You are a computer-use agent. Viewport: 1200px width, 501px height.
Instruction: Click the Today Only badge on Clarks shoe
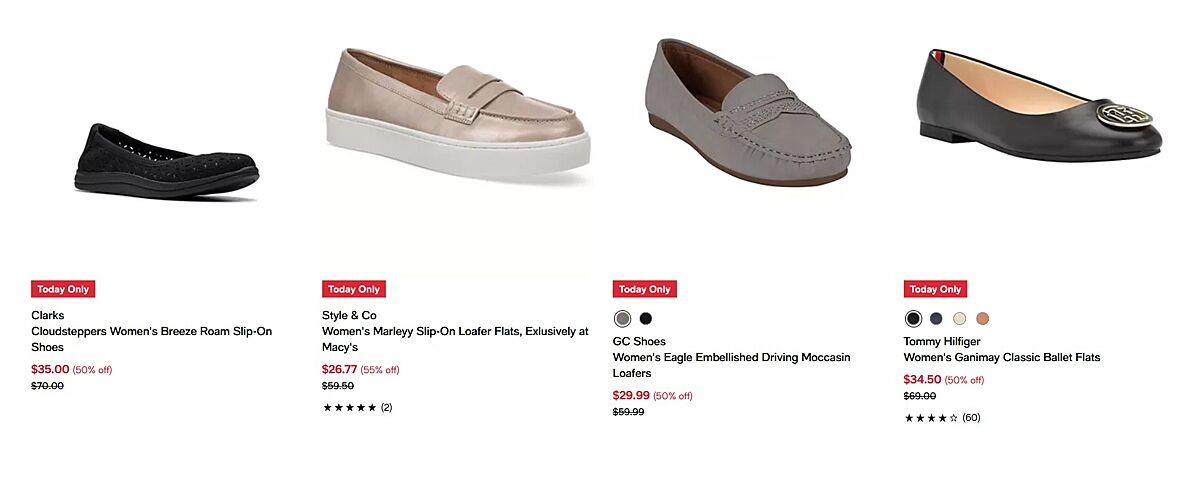click(63, 289)
